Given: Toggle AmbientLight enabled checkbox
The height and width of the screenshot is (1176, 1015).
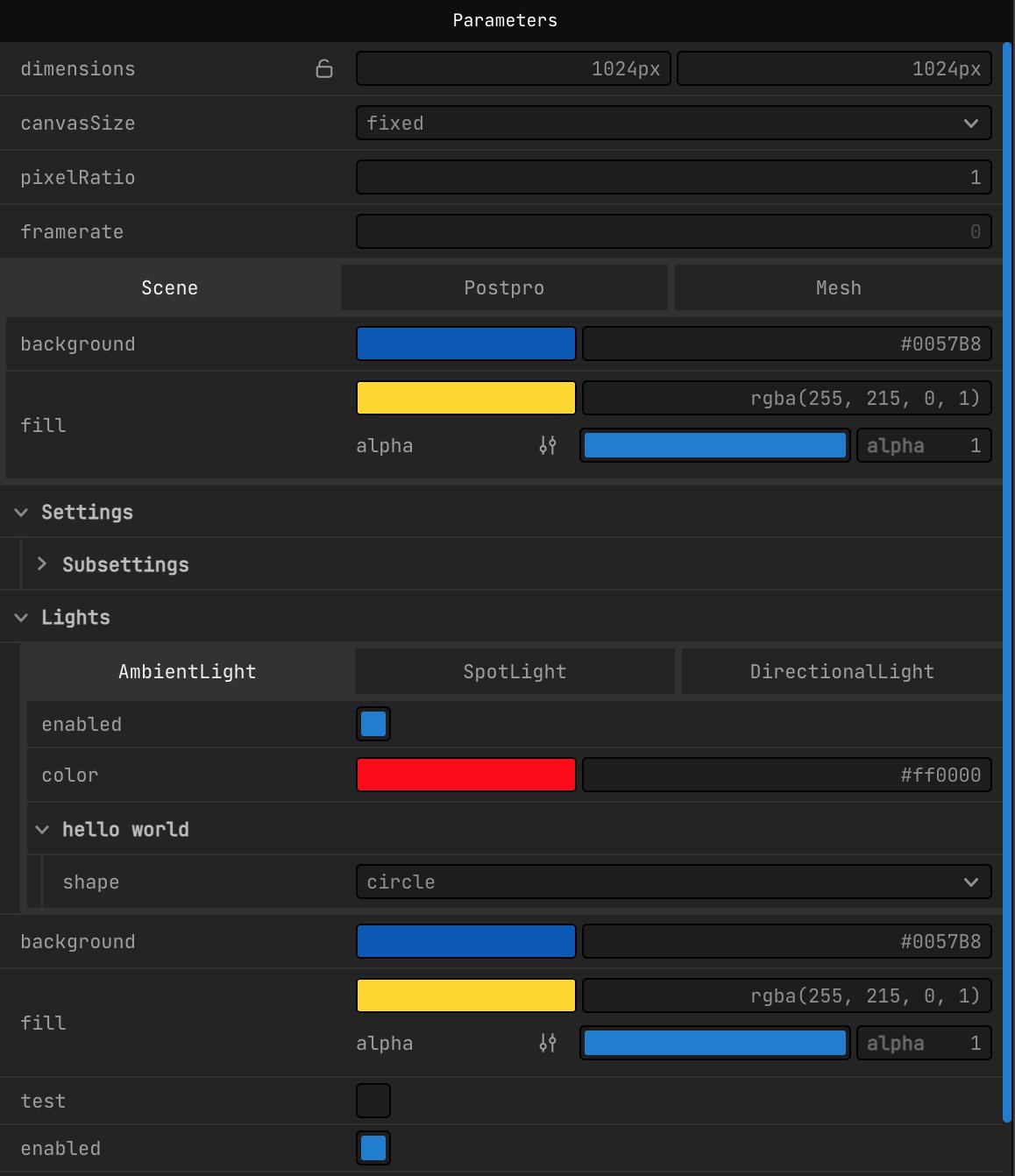Looking at the screenshot, I should point(373,724).
